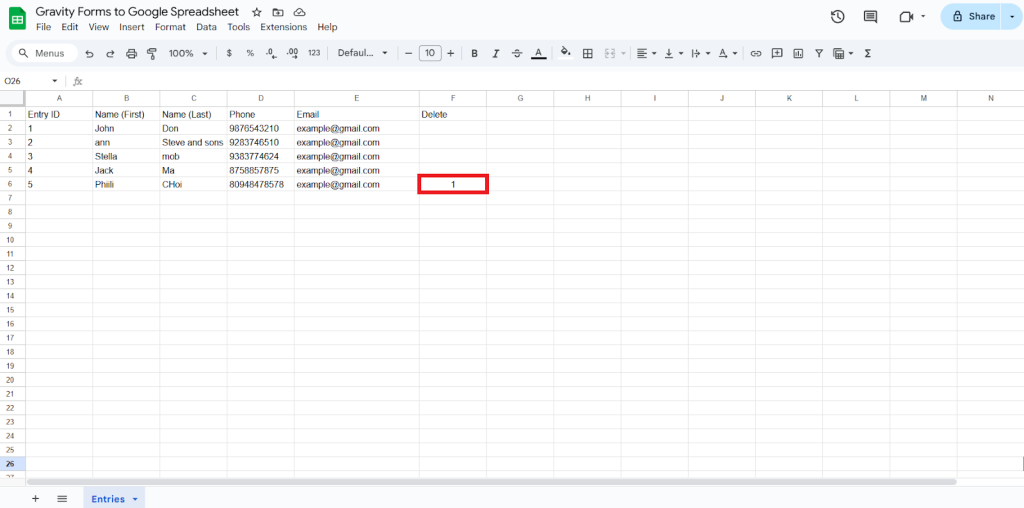1024x508 pixels.
Task: Open the zoom 100% dropdown
Action: (x=188, y=54)
